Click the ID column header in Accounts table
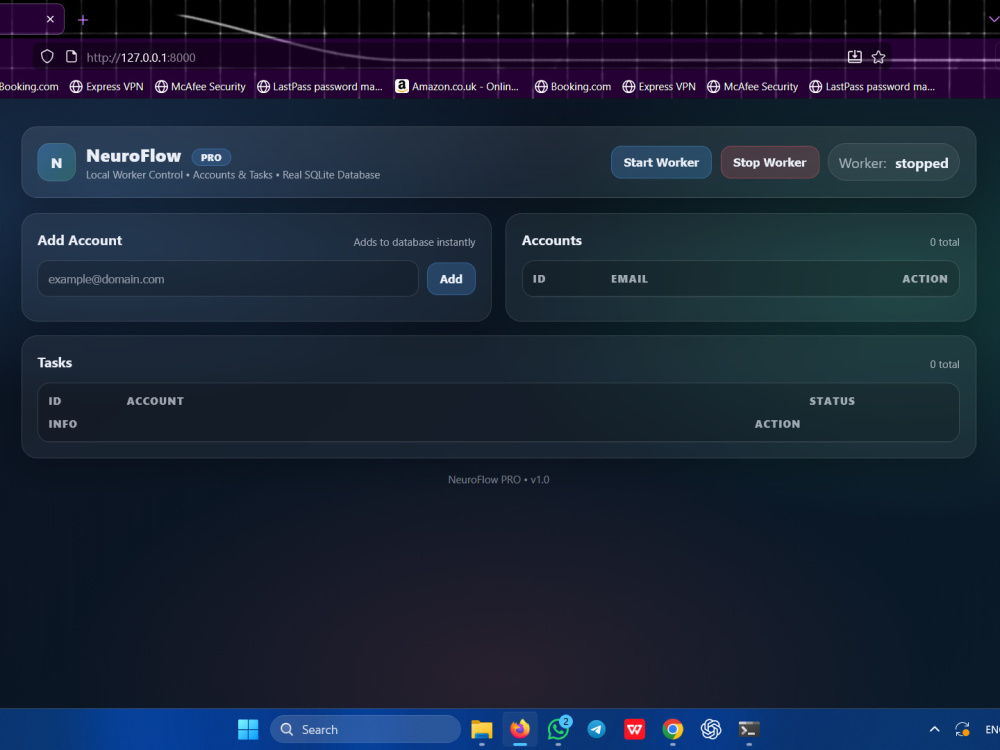Screen dimensions: 1000x750 539,279
